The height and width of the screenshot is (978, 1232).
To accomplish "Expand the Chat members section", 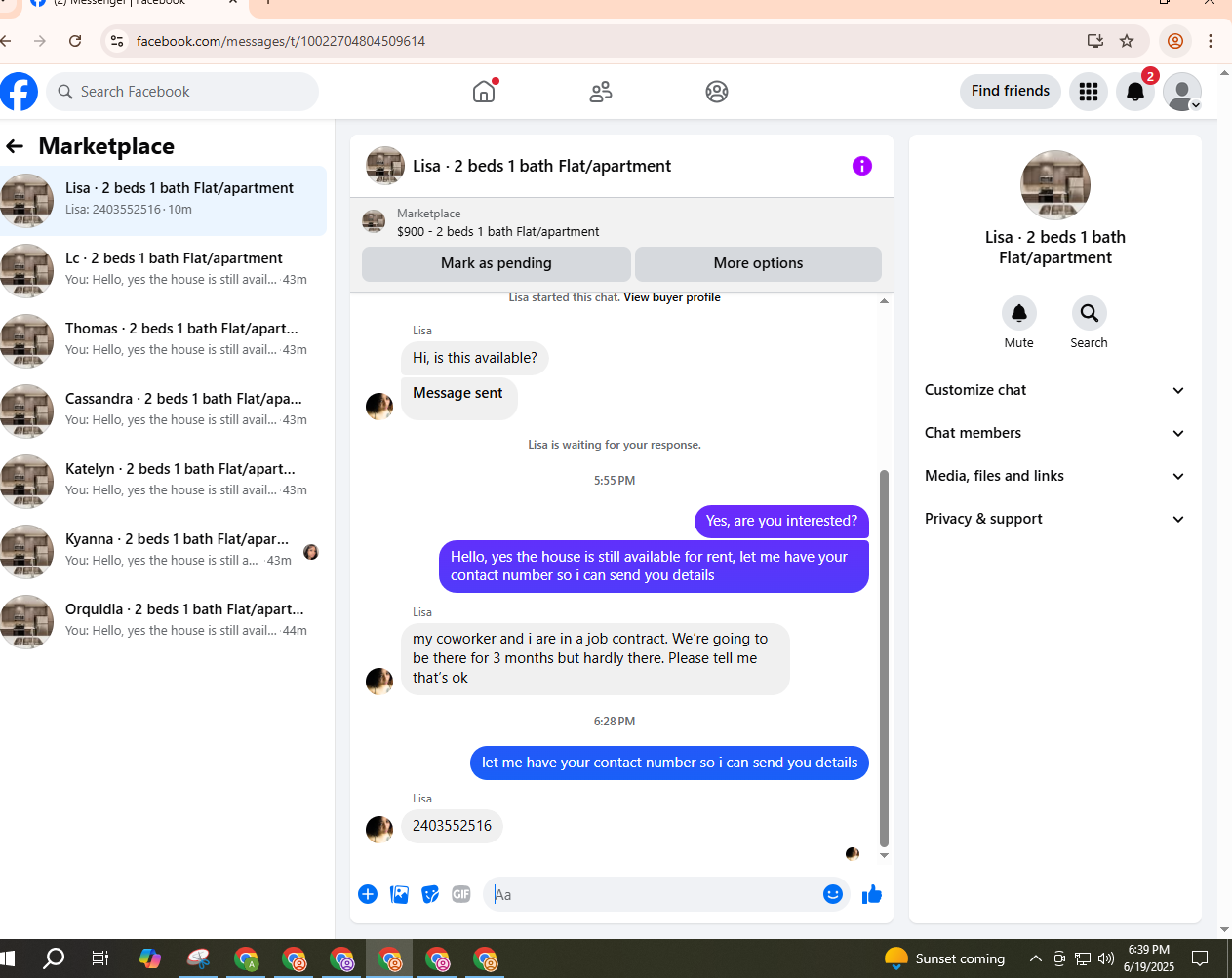I will coord(1054,433).
